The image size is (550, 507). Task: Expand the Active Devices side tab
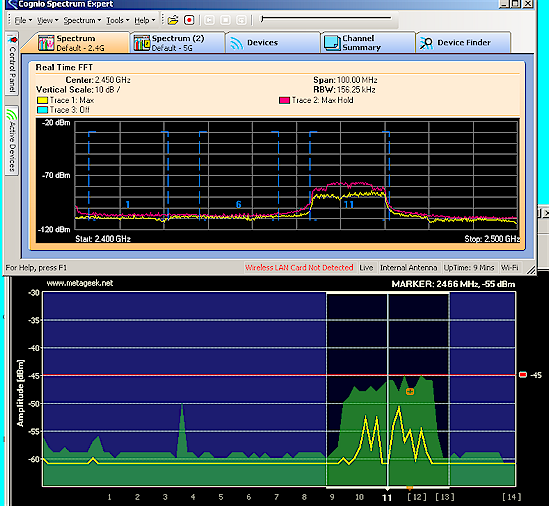click(x=12, y=140)
